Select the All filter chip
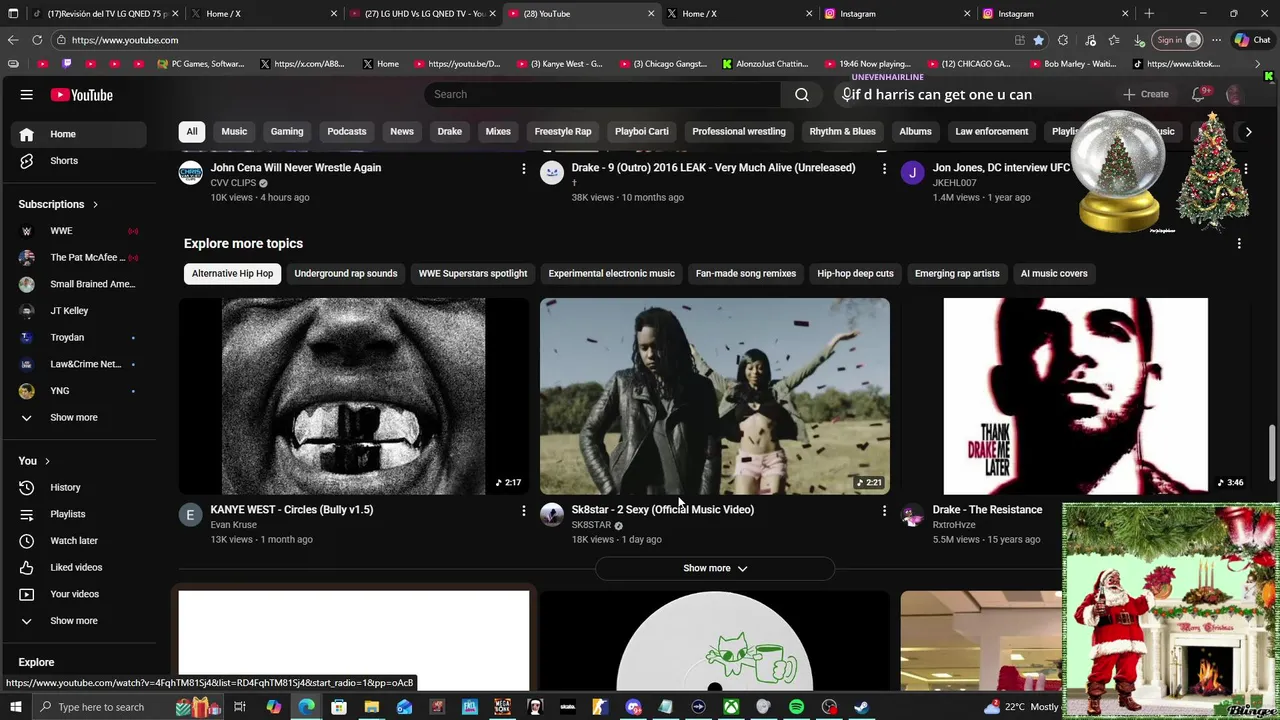The height and width of the screenshot is (720, 1280). pyautogui.click(x=192, y=131)
